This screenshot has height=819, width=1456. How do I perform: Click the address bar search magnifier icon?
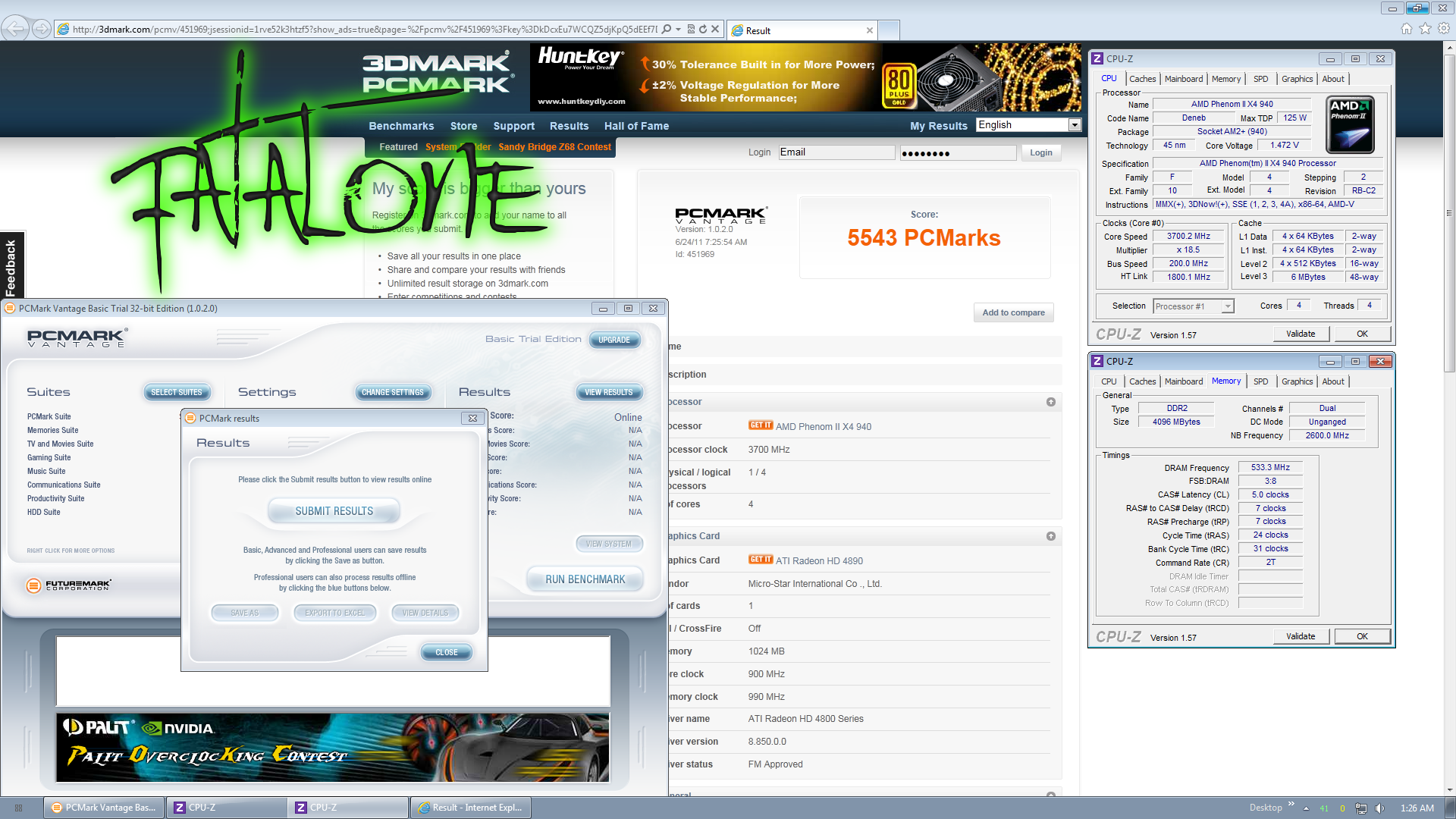(666, 29)
